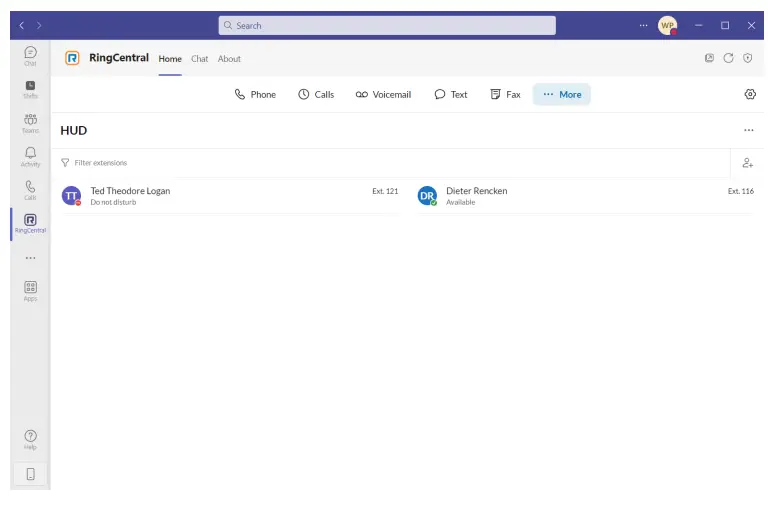Select Ted Theodore Logan's name
Screen dimensions: 768x507
[130, 191]
